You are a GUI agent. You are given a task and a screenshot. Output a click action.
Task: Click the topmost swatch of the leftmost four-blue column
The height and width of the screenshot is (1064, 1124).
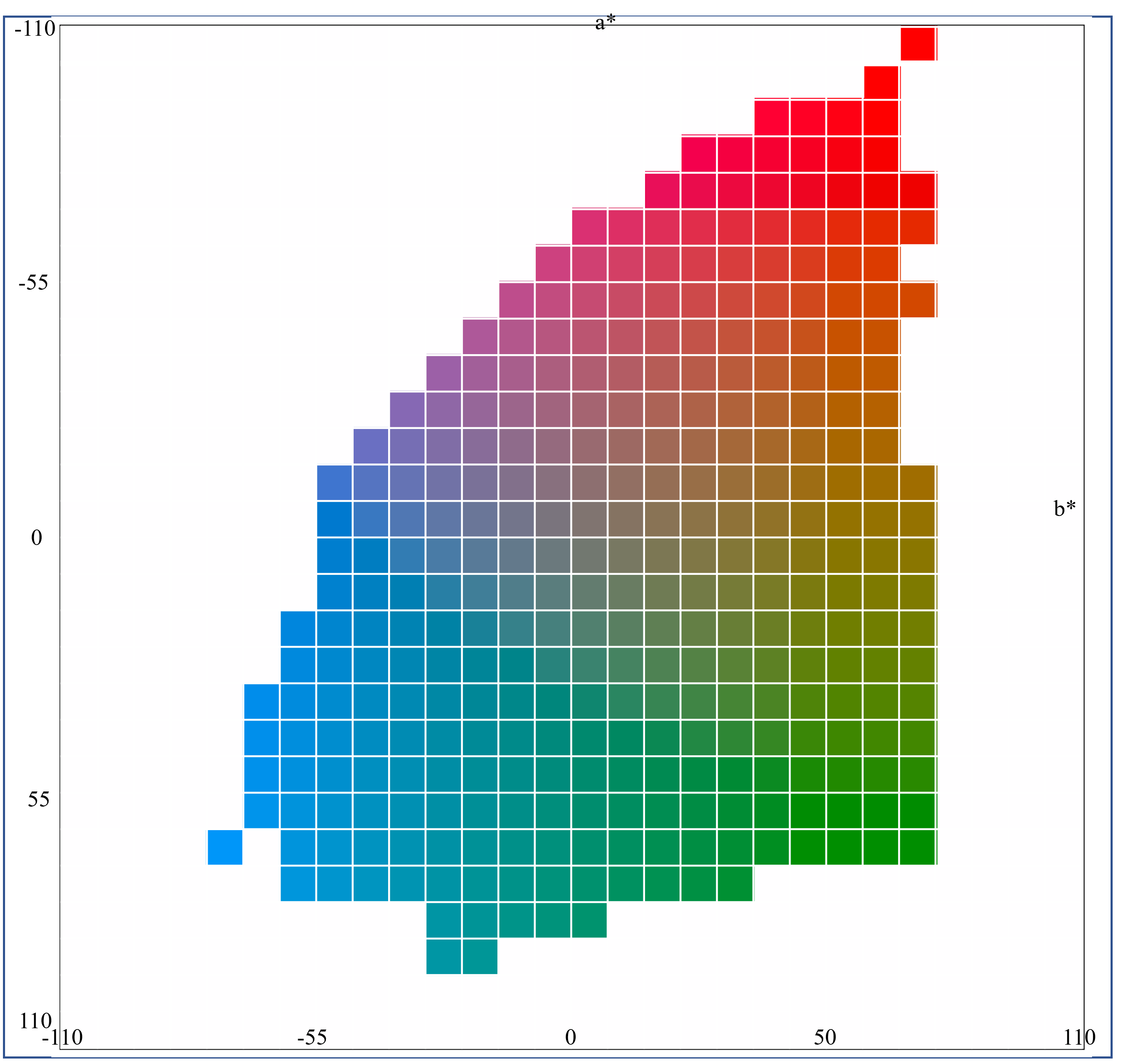click(x=262, y=701)
